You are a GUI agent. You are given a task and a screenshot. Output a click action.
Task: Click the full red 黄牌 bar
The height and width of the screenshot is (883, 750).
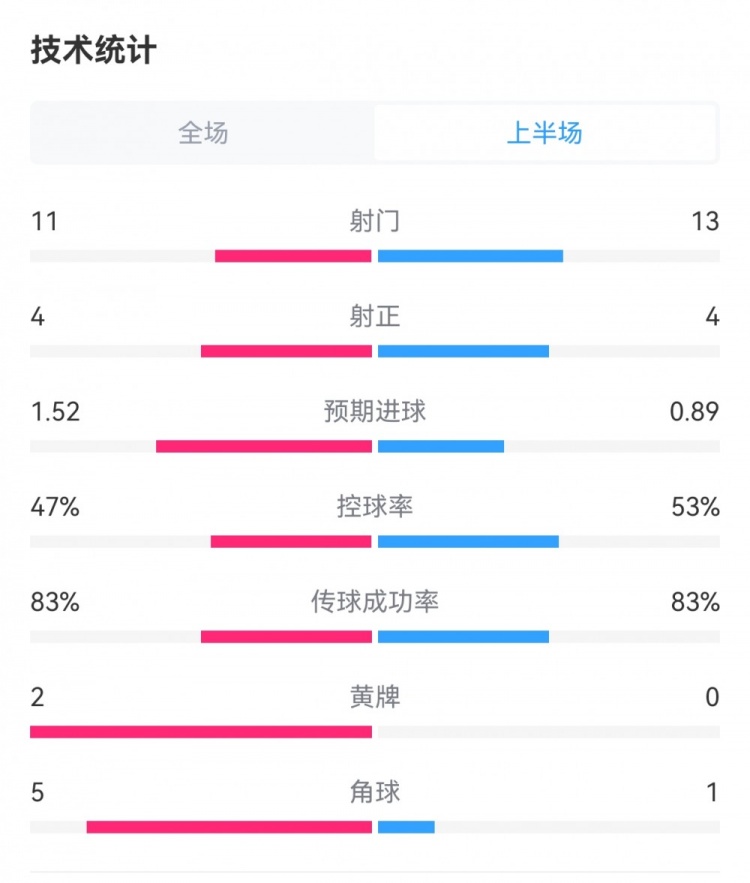(201, 732)
